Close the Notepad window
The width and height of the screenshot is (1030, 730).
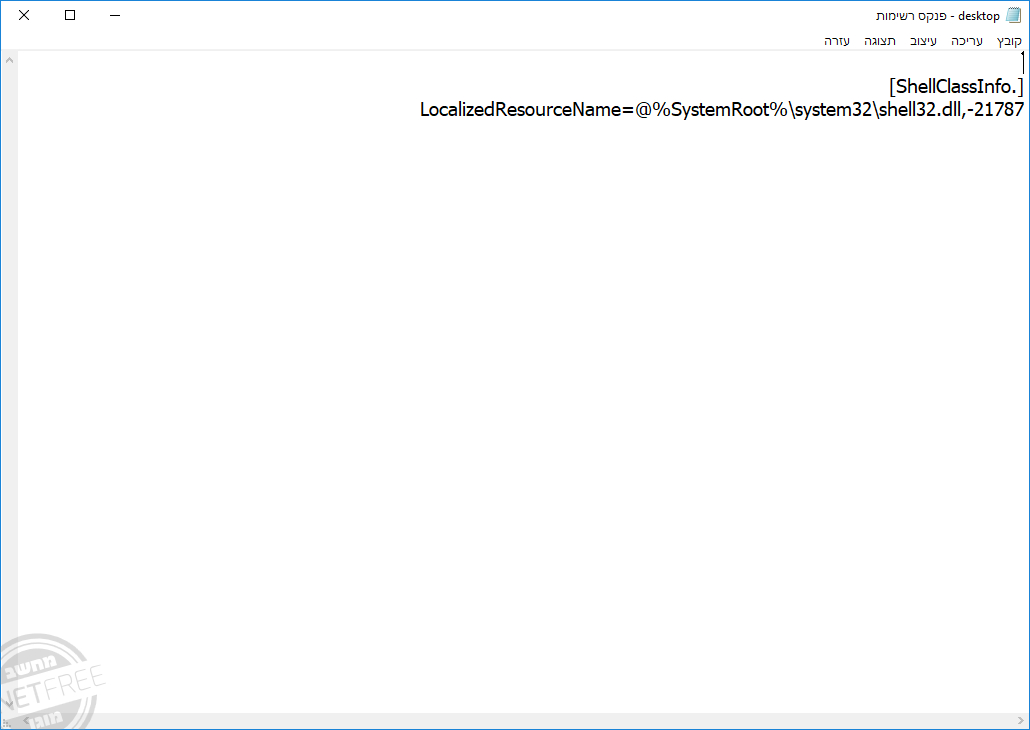coord(24,15)
